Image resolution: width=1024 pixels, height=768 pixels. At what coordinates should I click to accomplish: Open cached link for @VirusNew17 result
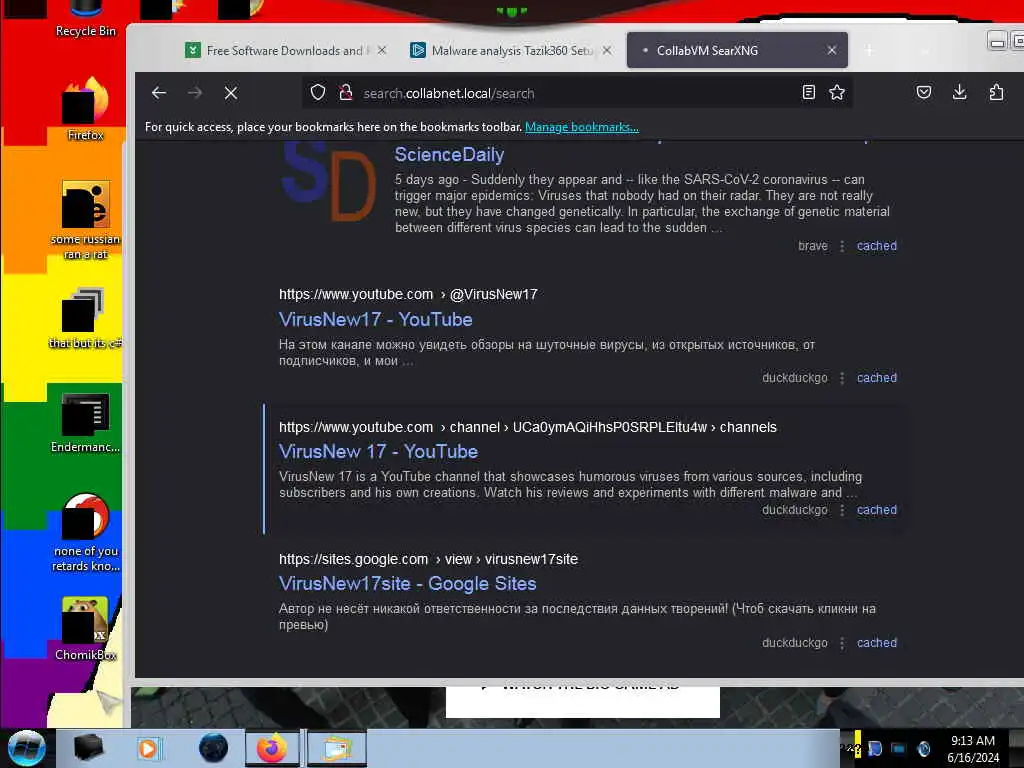pyautogui.click(x=876, y=377)
